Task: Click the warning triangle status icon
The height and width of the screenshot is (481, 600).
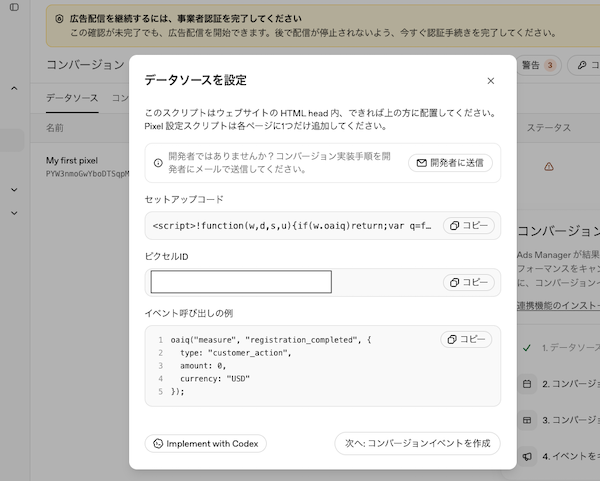Action: (x=549, y=166)
